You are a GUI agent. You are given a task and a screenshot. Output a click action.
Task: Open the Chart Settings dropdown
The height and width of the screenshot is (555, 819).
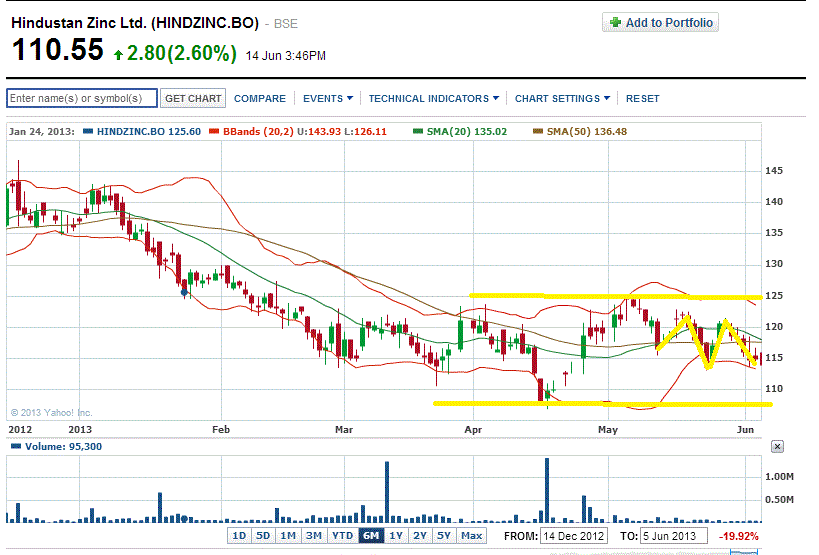coord(562,99)
